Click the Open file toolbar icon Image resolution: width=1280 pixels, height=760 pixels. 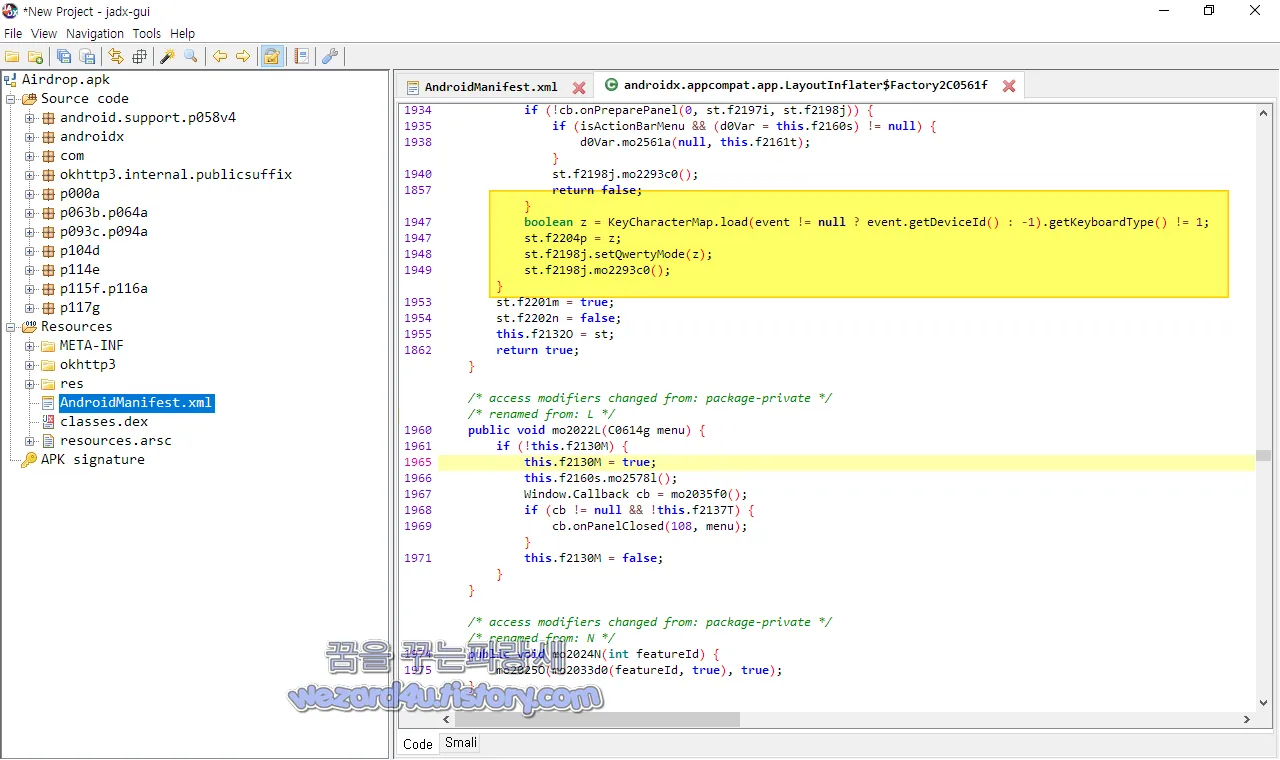12,57
